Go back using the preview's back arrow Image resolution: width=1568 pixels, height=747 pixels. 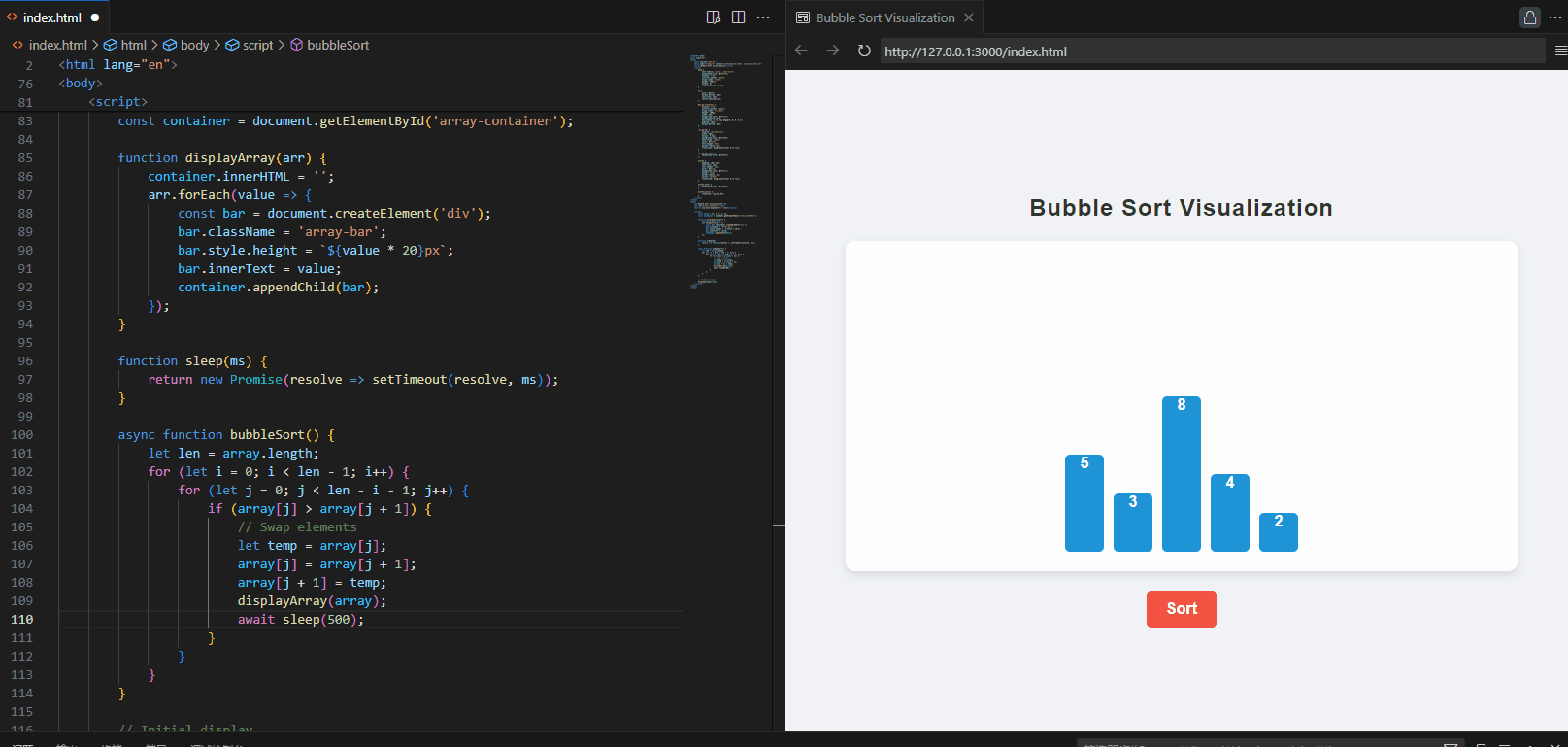[x=801, y=51]
